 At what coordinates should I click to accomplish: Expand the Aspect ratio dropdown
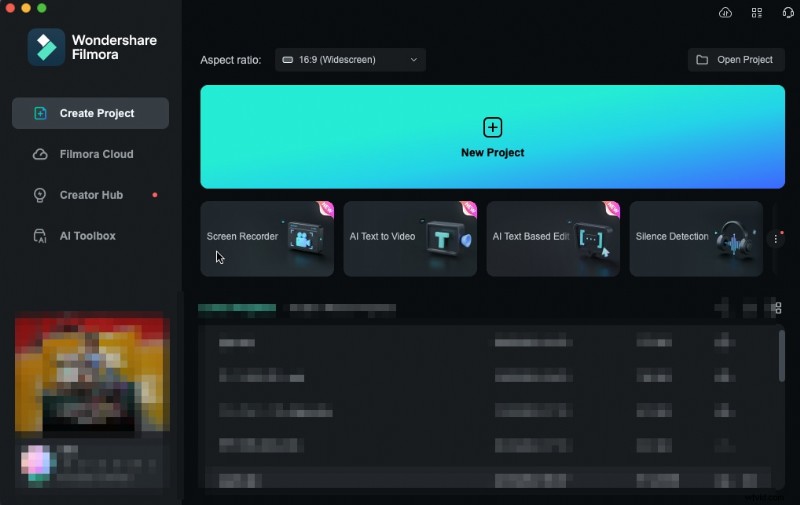pyautogui.click(x=350, y=60)
